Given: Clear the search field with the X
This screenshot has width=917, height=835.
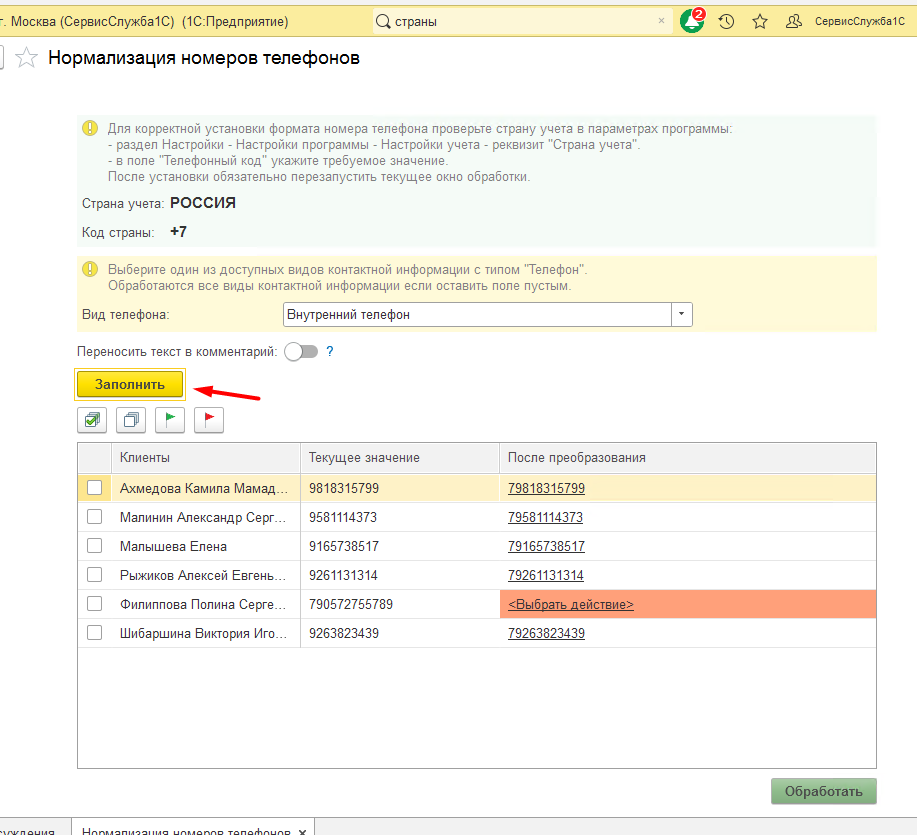Looking at the screenshot, I should coord(661,21).
